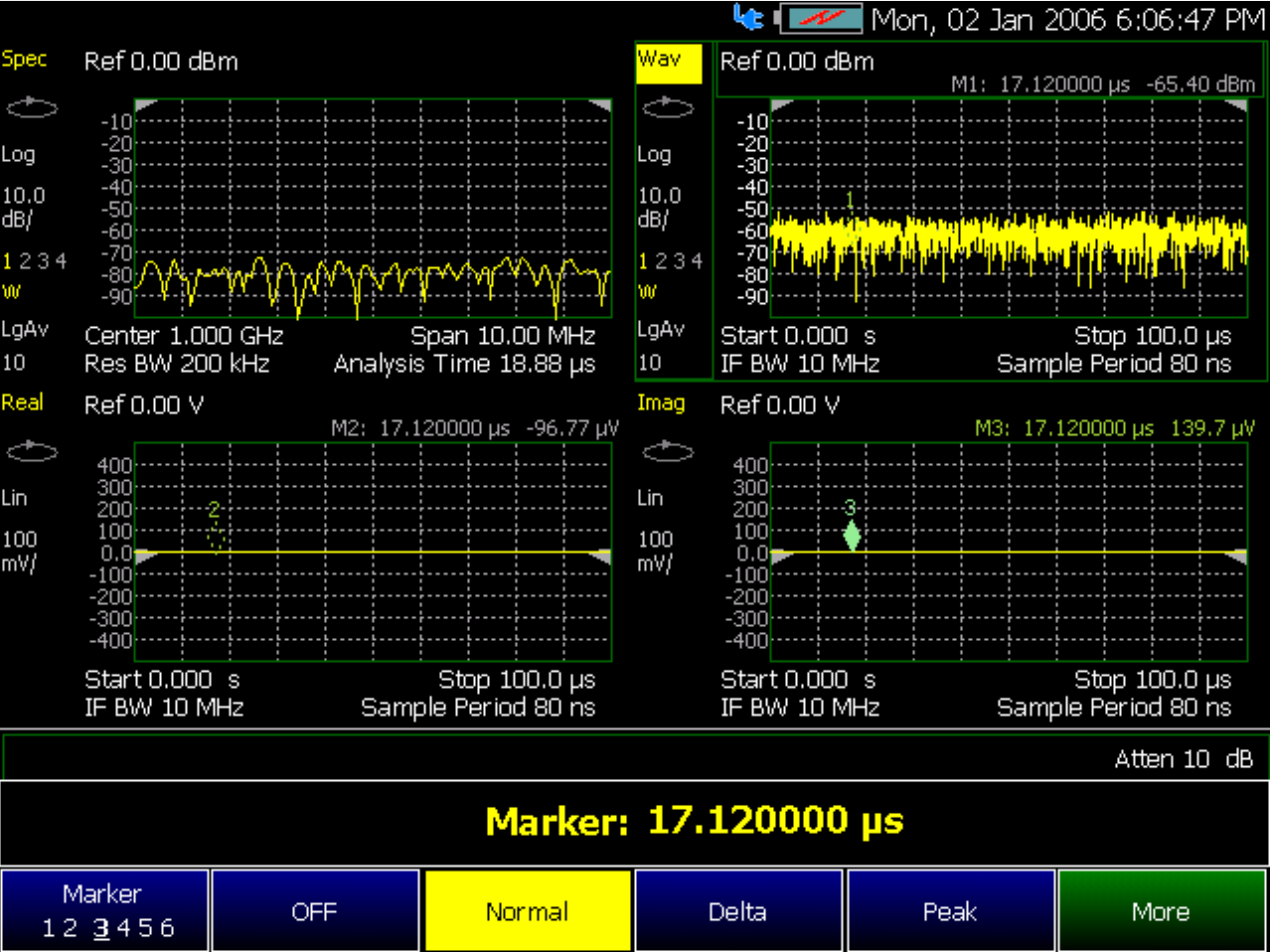Screen dimensions: 1270x952
Task: Set marker mode to Normal
Action: [528, 910]
